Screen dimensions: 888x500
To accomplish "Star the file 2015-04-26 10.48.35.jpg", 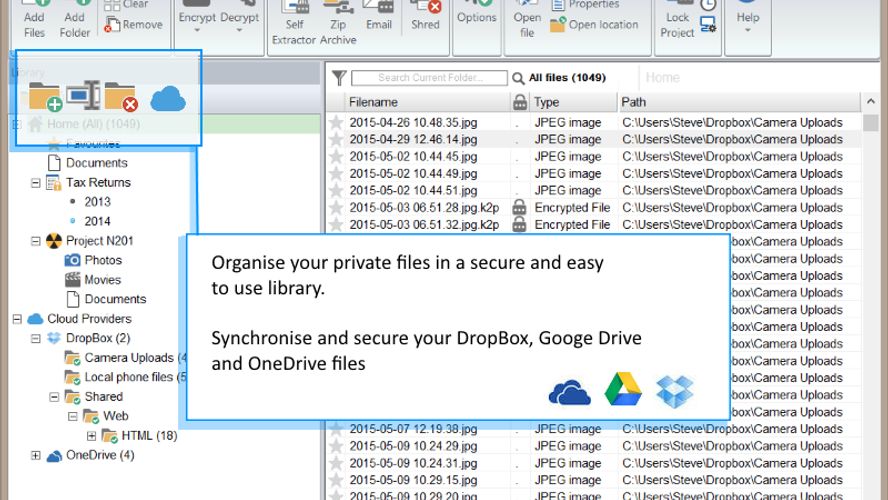I will (x=336, y=122).
